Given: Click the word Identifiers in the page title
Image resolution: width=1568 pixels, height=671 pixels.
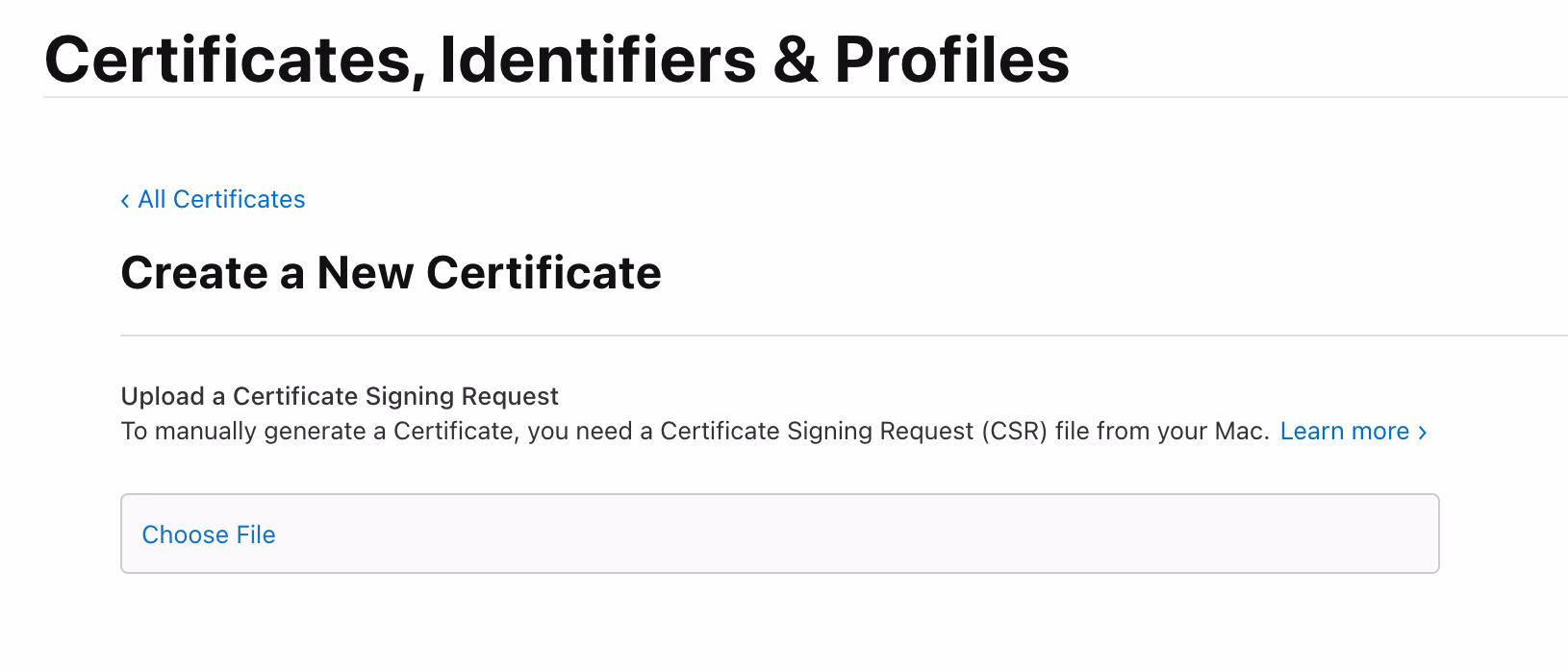Looking at the screenshot, I should (597, 60).
